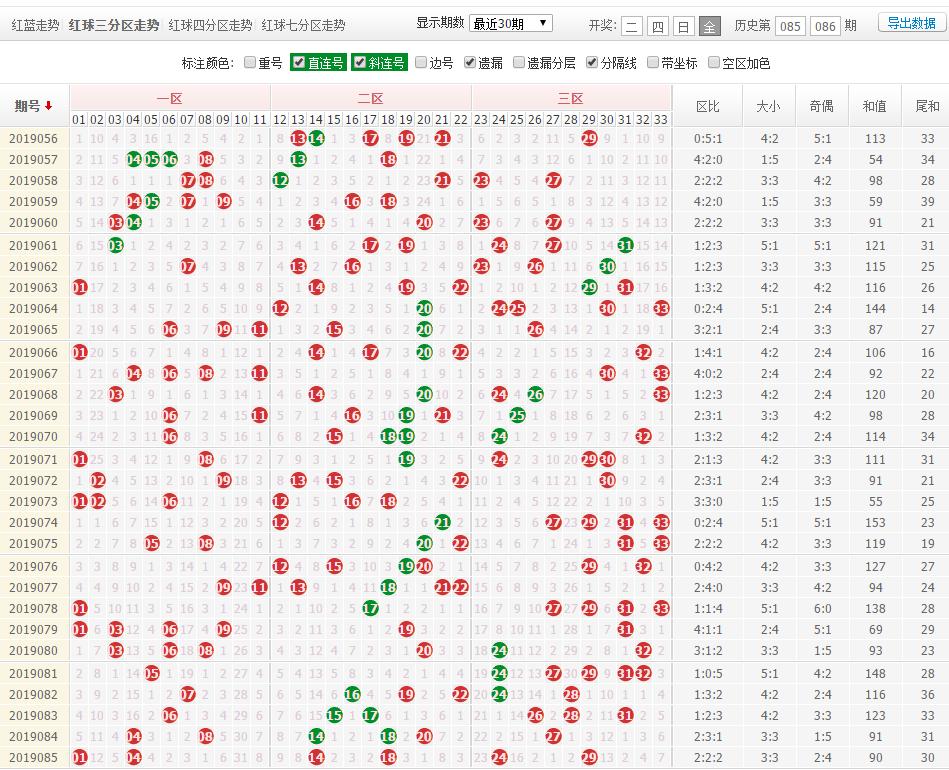
Task: Select green ball 04 in row 2019057
Action: 133,160
